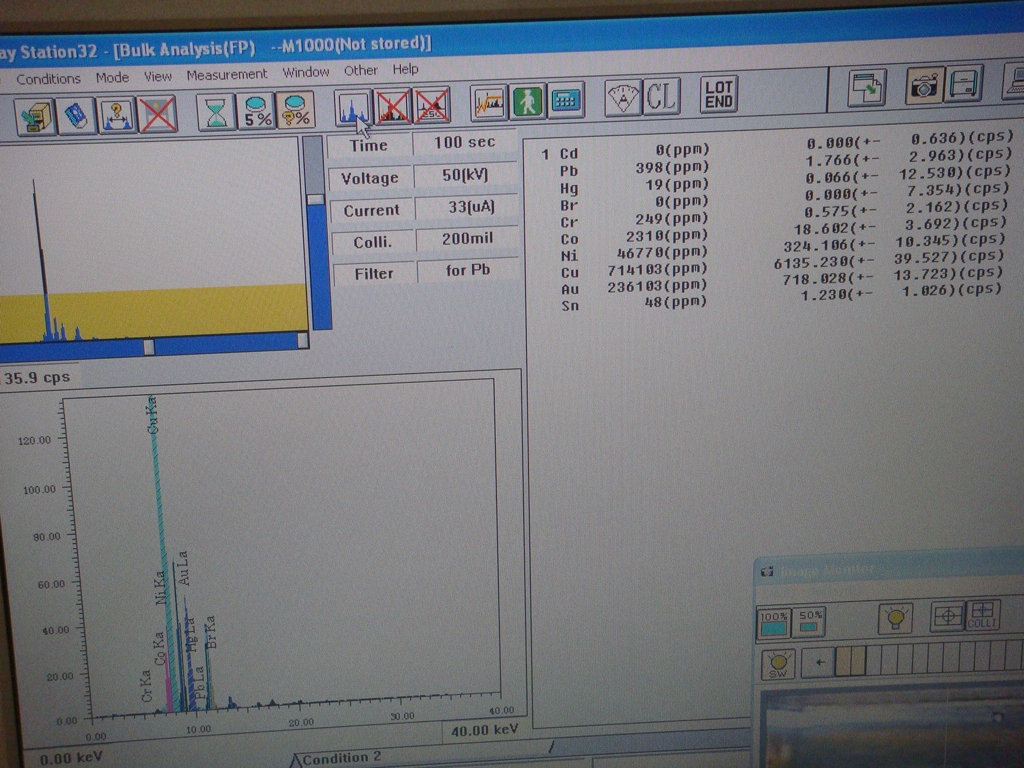Image resolution: width=1024 pixels, height=768 pixels.
Task: Click the Condition 2 tab label
Action: (341, 758)
